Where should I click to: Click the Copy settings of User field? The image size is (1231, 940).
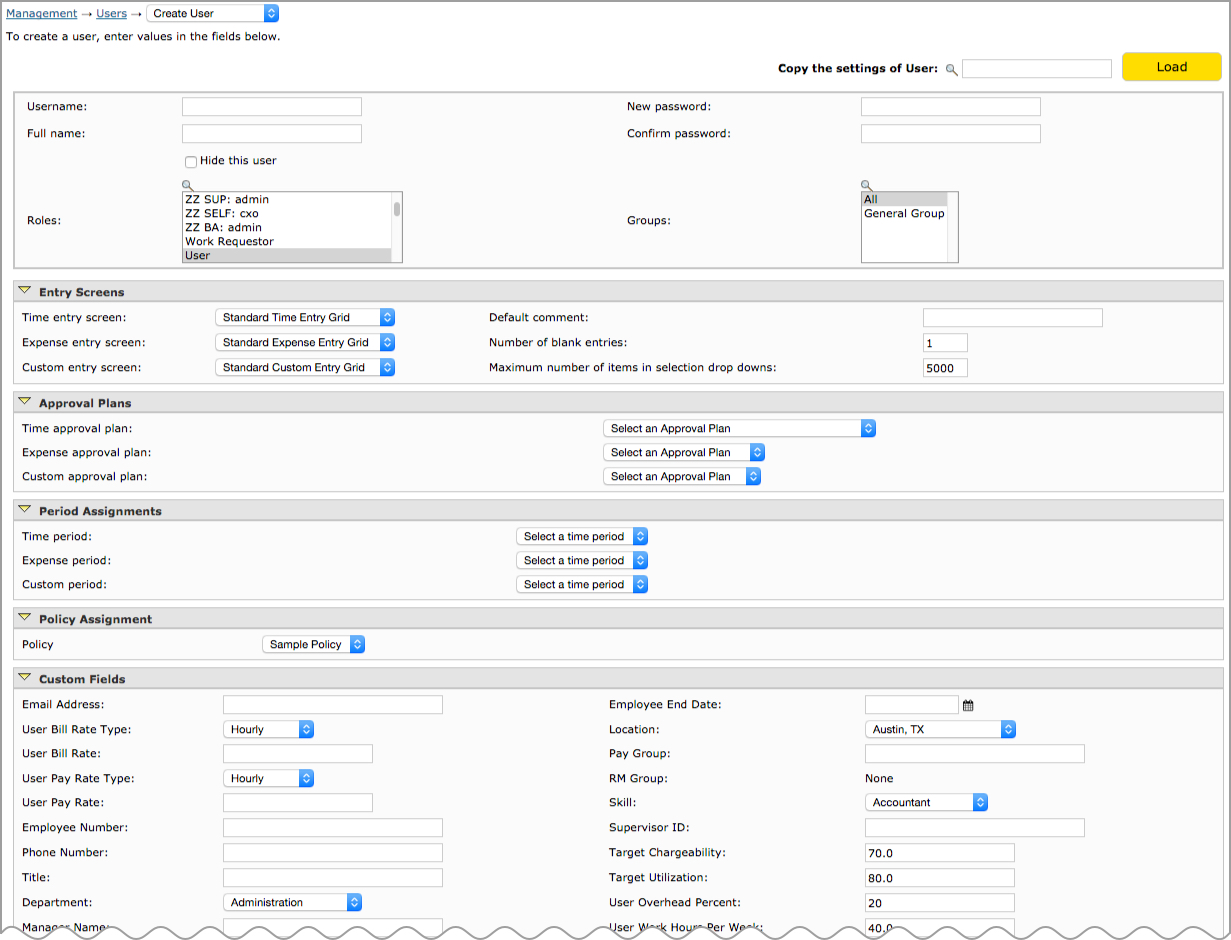[1037, 69]
